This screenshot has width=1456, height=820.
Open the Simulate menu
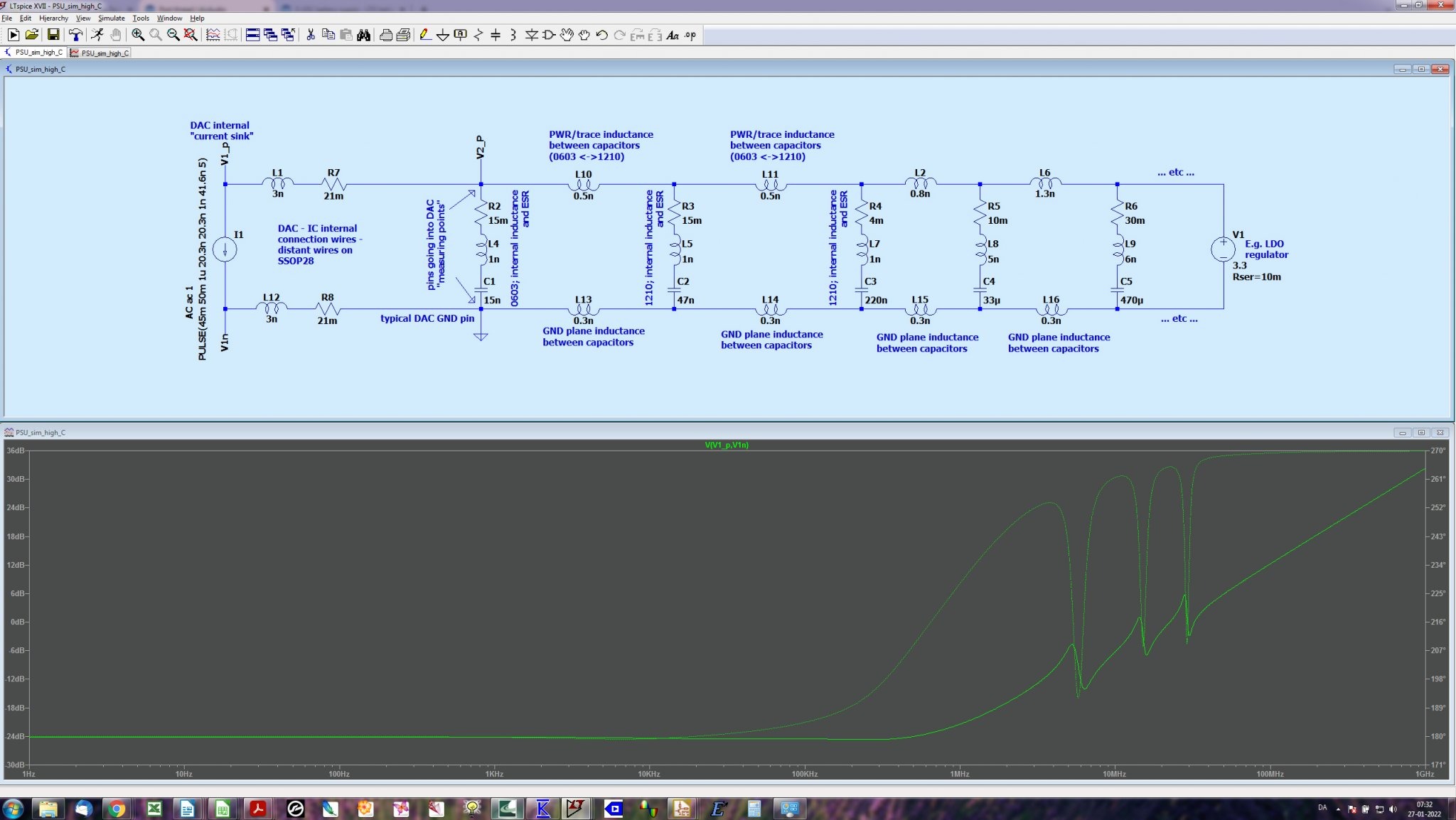(x=112, y=18)
